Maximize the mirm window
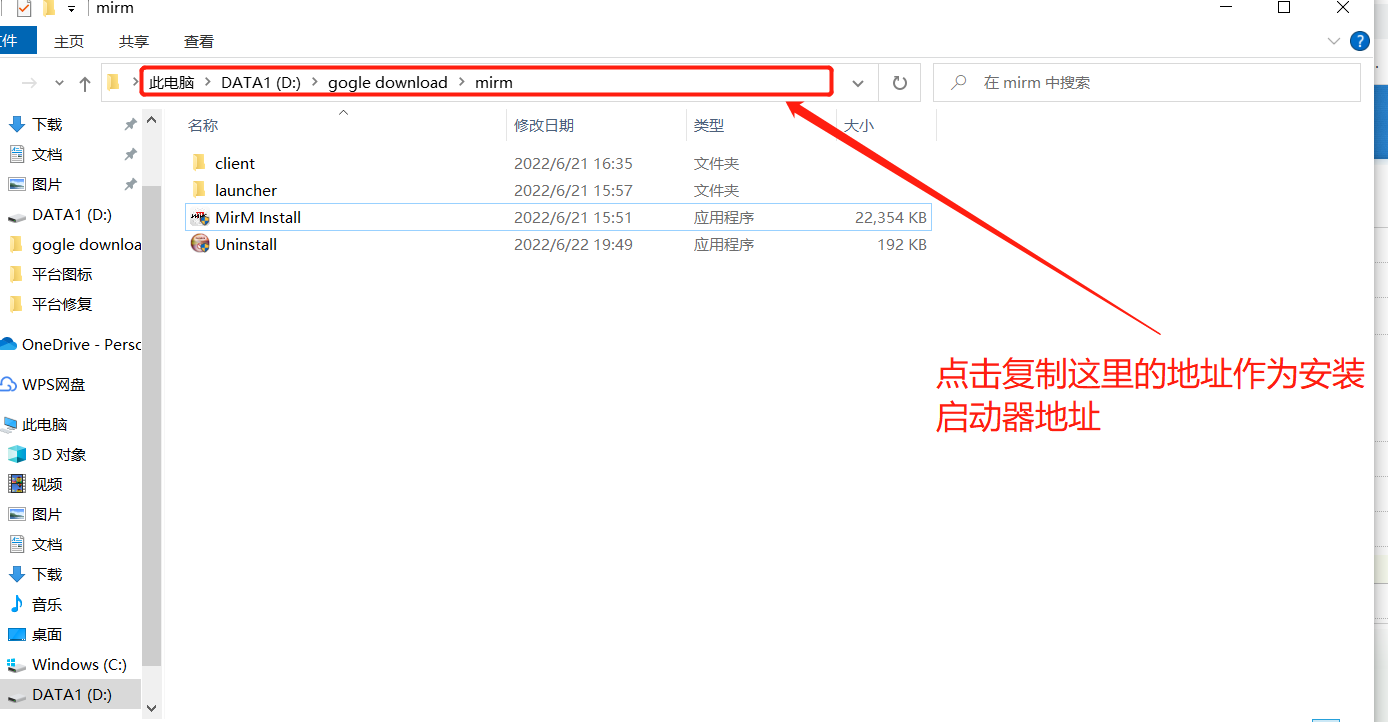1388x722 pixels. [1284, 8]
